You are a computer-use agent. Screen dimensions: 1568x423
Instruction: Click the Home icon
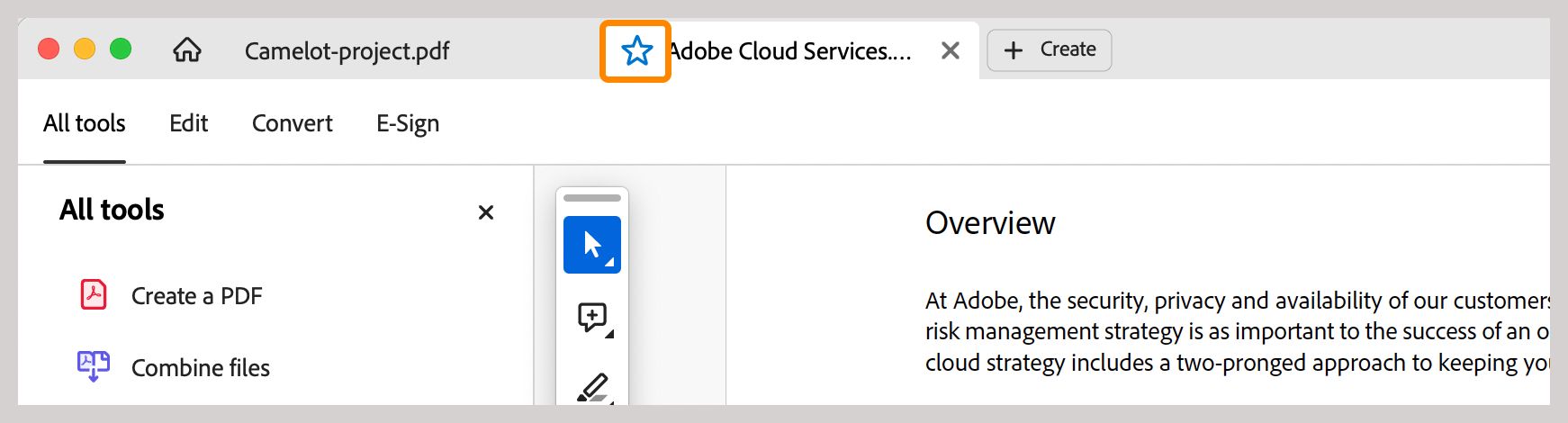click(187, 49)
